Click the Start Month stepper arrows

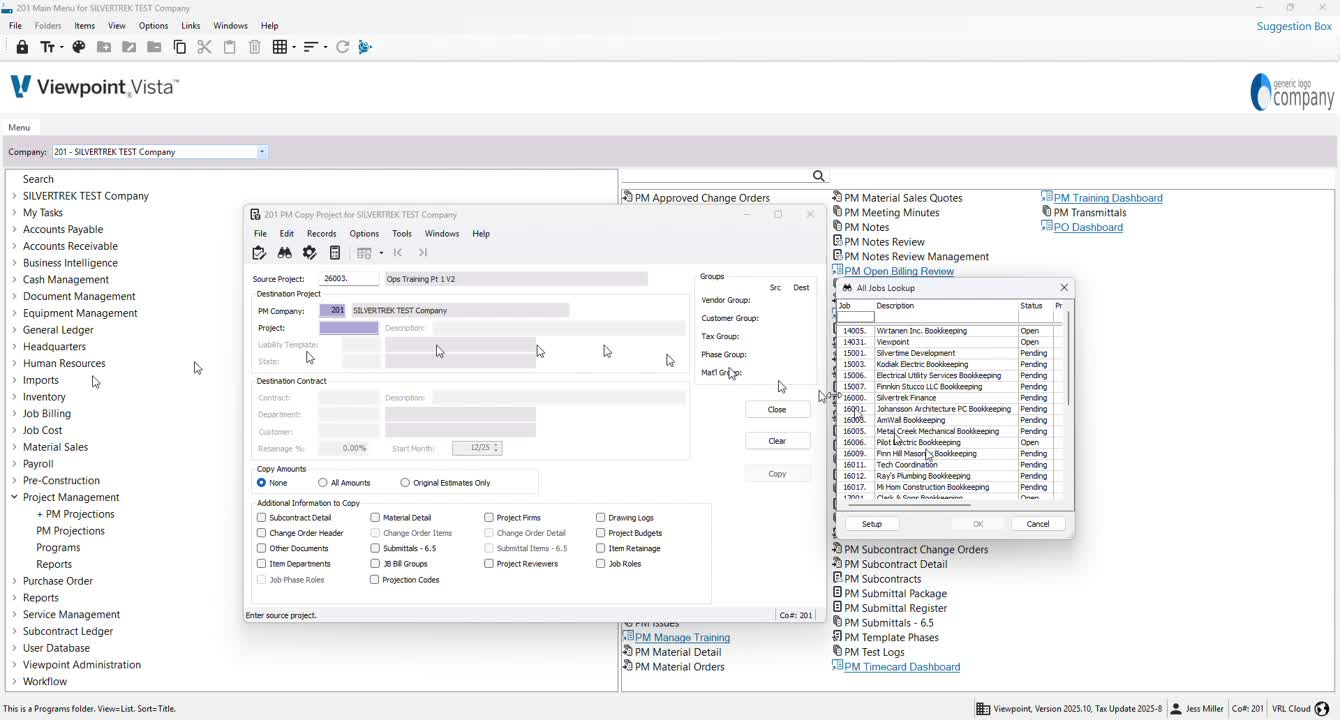[497, 448]
